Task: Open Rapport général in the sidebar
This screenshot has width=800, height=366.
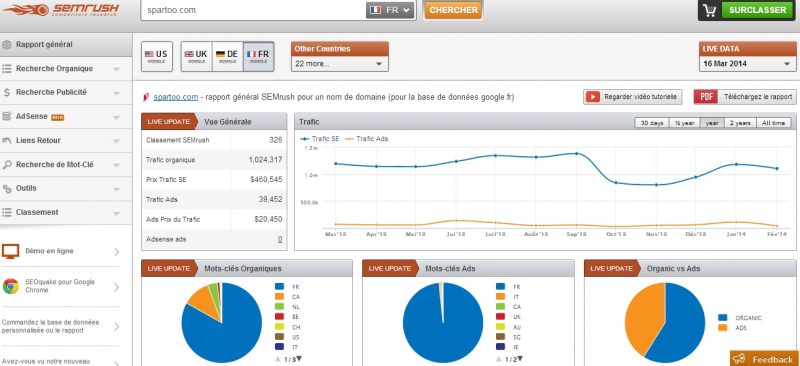Action: click(66, 45)
